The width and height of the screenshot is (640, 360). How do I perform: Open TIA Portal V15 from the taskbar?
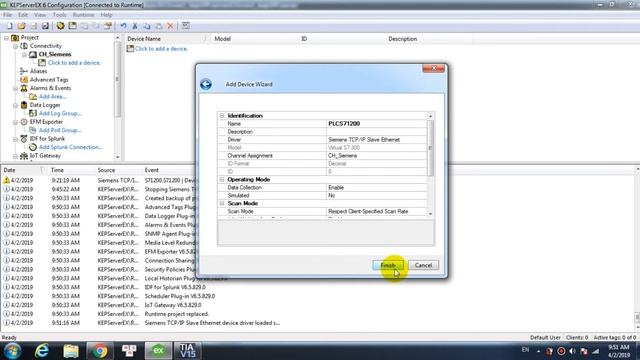[187, 351]
